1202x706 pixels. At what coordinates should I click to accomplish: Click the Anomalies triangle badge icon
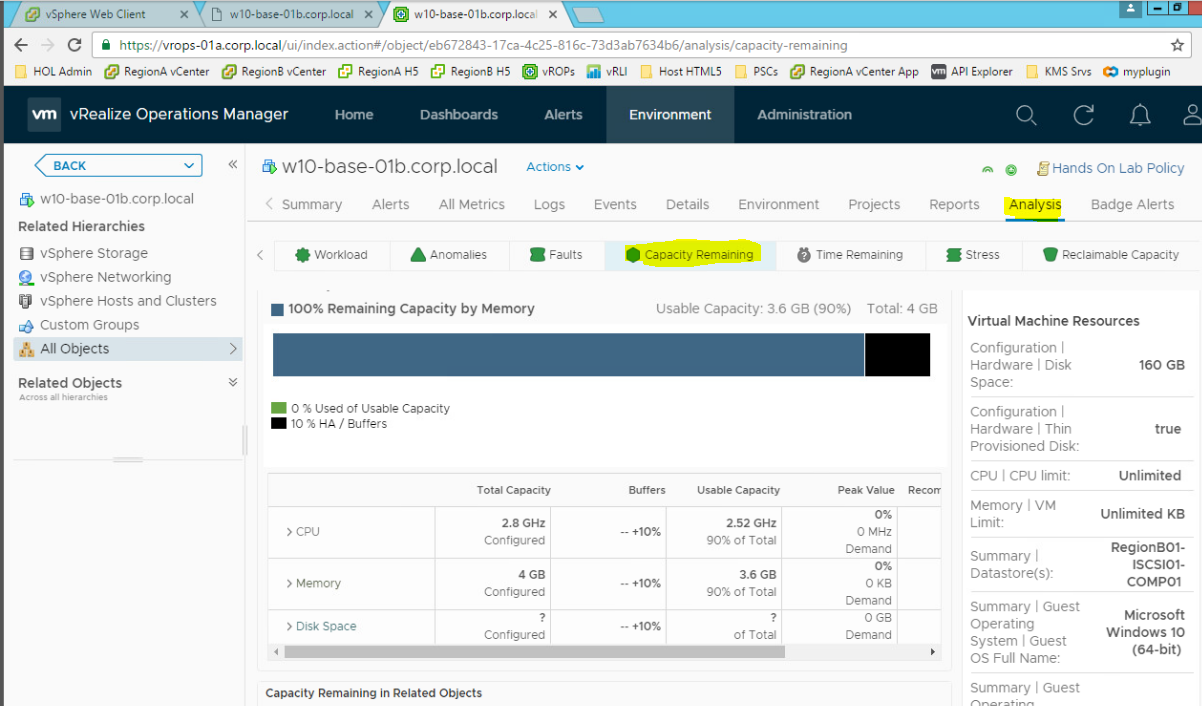(x=418, y=255)
